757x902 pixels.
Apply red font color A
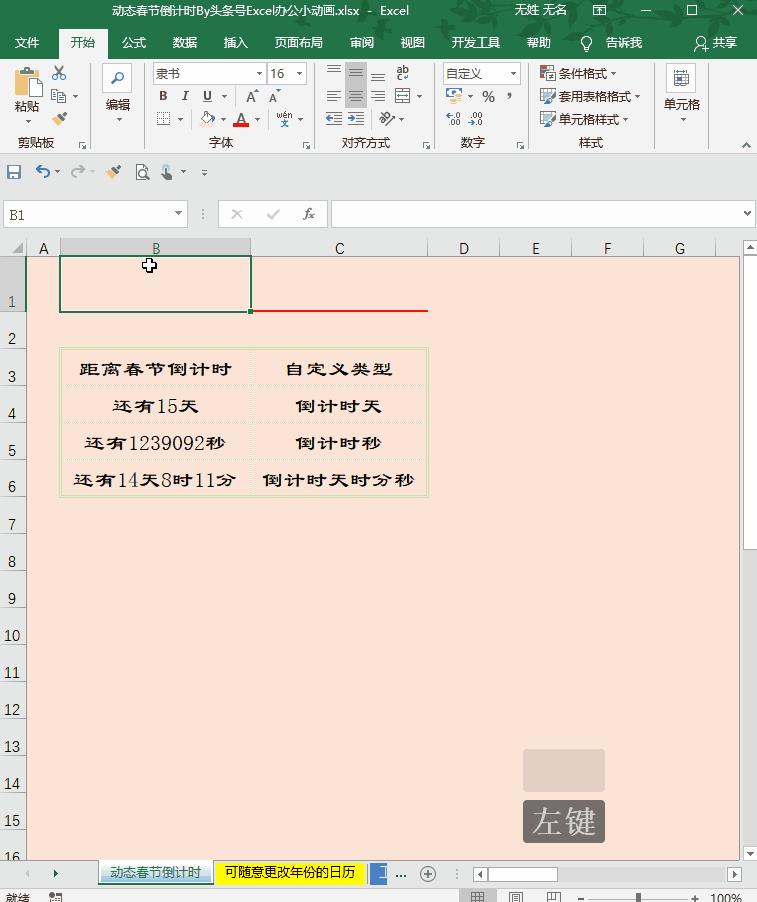(x=241, y=119)
